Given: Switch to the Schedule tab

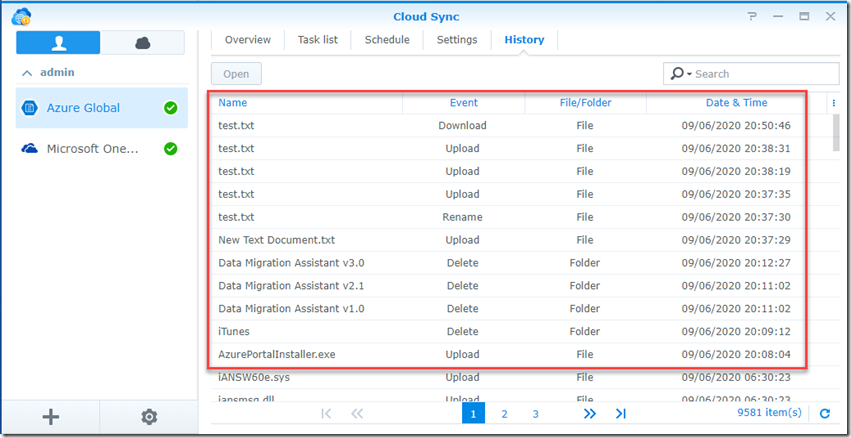Looking at the screenshot, I should tap(387, 40).
